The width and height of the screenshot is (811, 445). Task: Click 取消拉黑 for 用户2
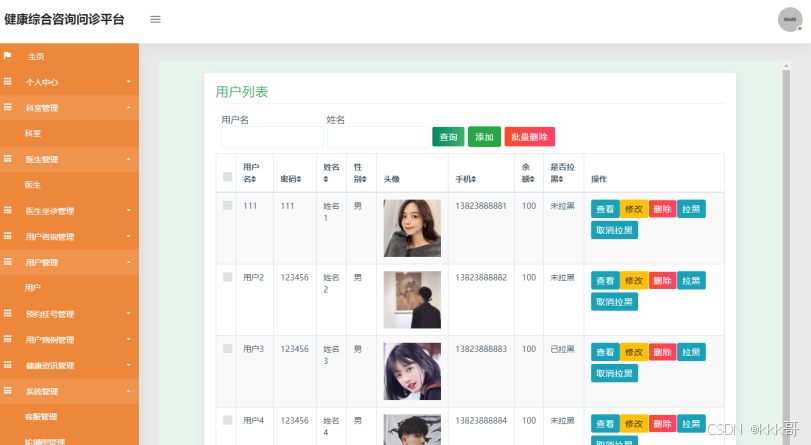pyautogui.click(x=614, y=302)
